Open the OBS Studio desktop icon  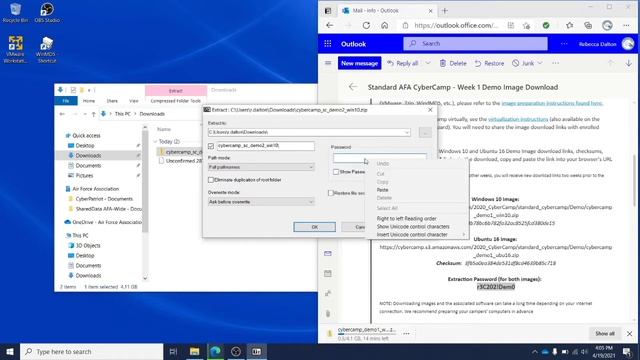click(x=47, y=12)
